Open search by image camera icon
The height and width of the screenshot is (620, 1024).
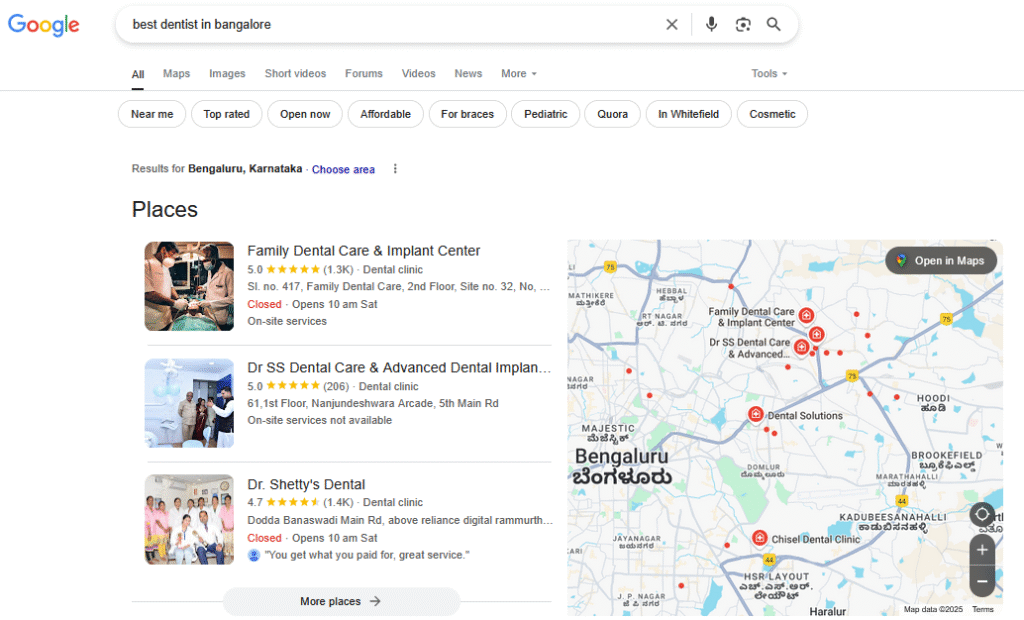point(743,25)
